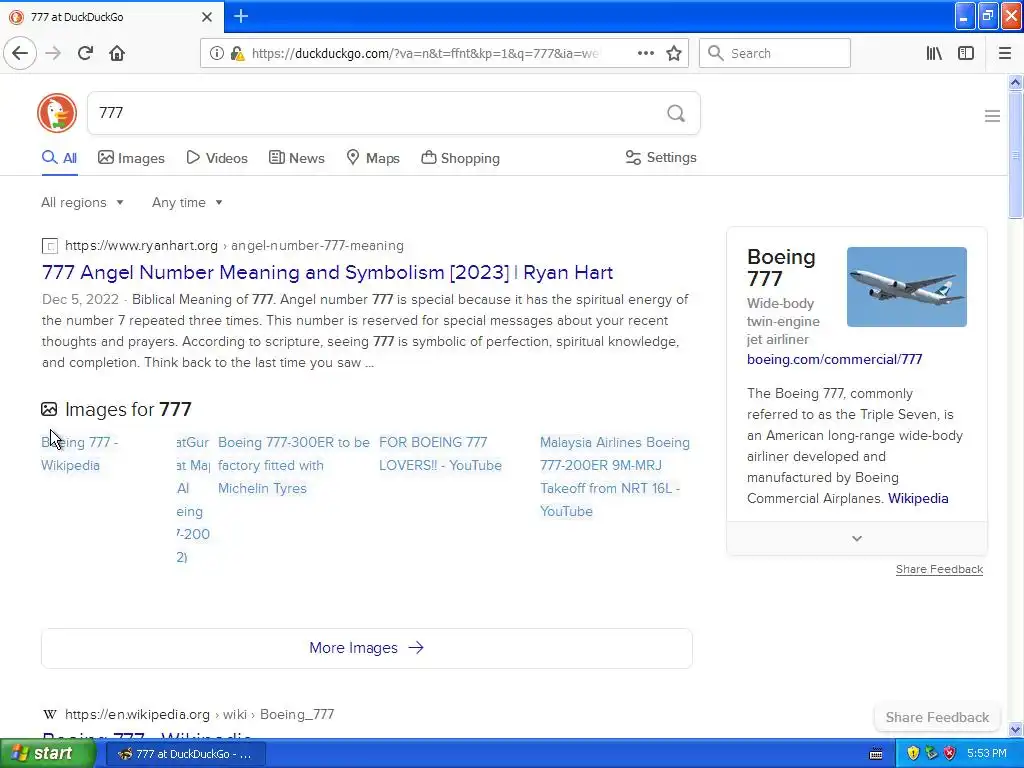Open the Wikipedia link in info panel
Image resolution: width=1024 pixels, height=768 pixels.
click(918, 498)
